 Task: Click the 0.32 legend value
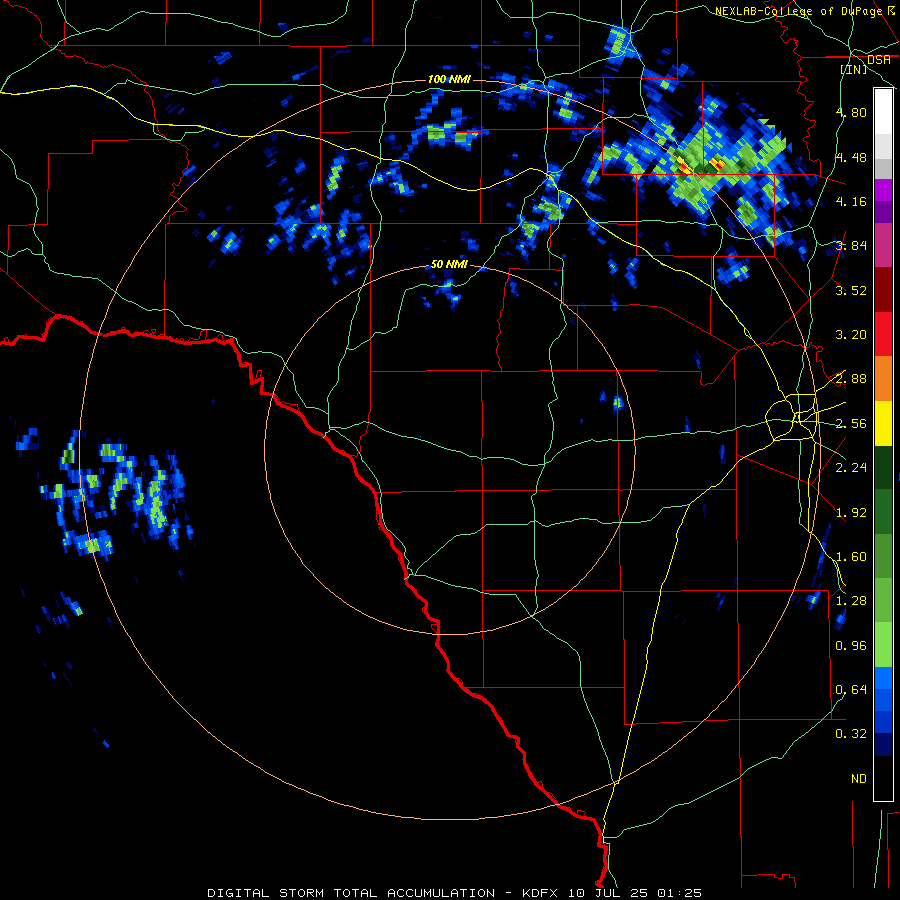pyautogui.click(x=851, y=734)
